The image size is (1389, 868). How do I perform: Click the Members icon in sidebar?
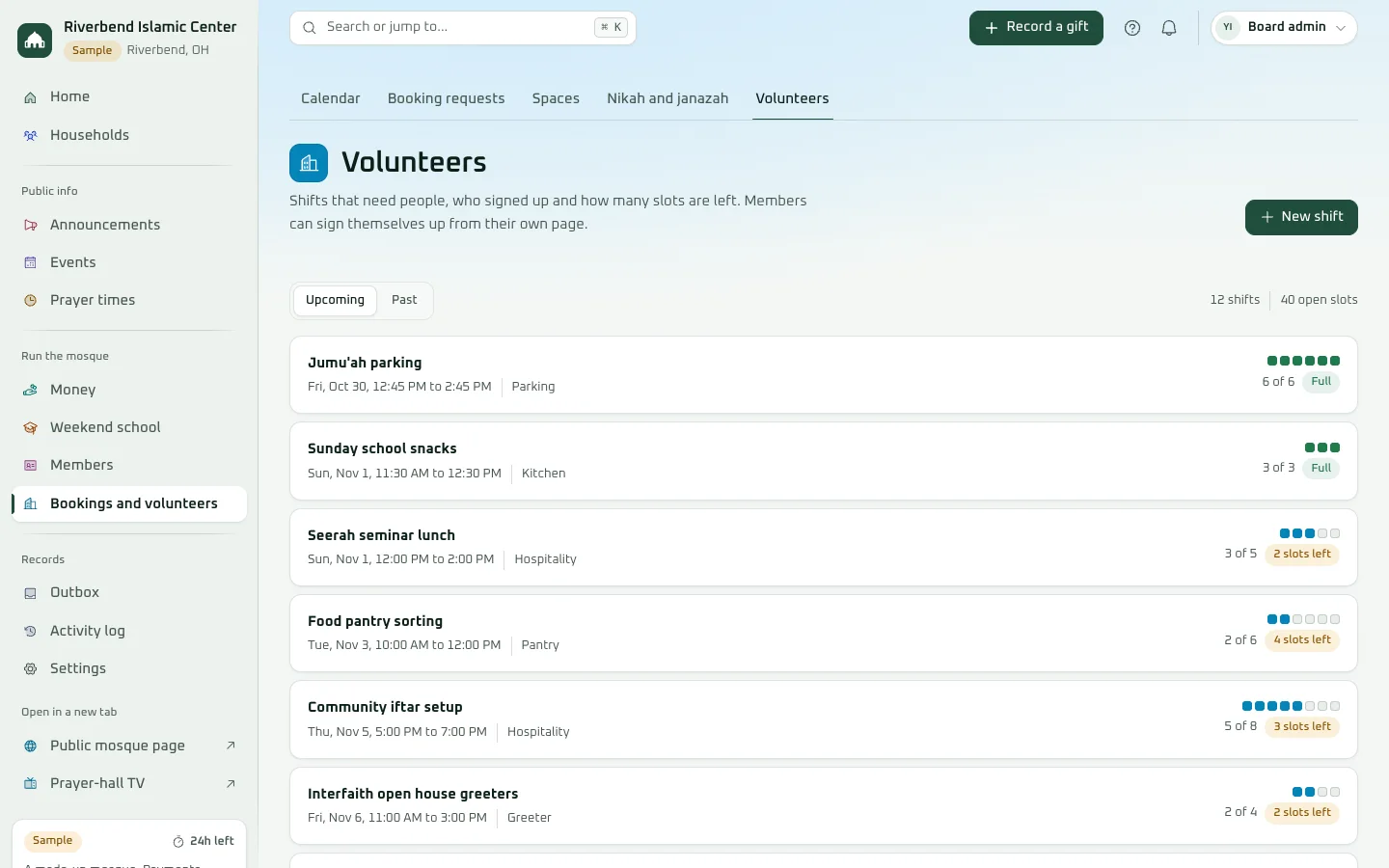coord(31,466)
